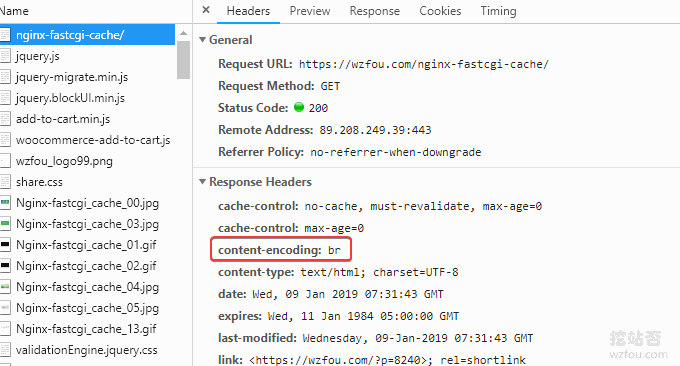Switch to the Cookies tab
The width and height of the screenshot is (680, 366).
tap(440, 11)
